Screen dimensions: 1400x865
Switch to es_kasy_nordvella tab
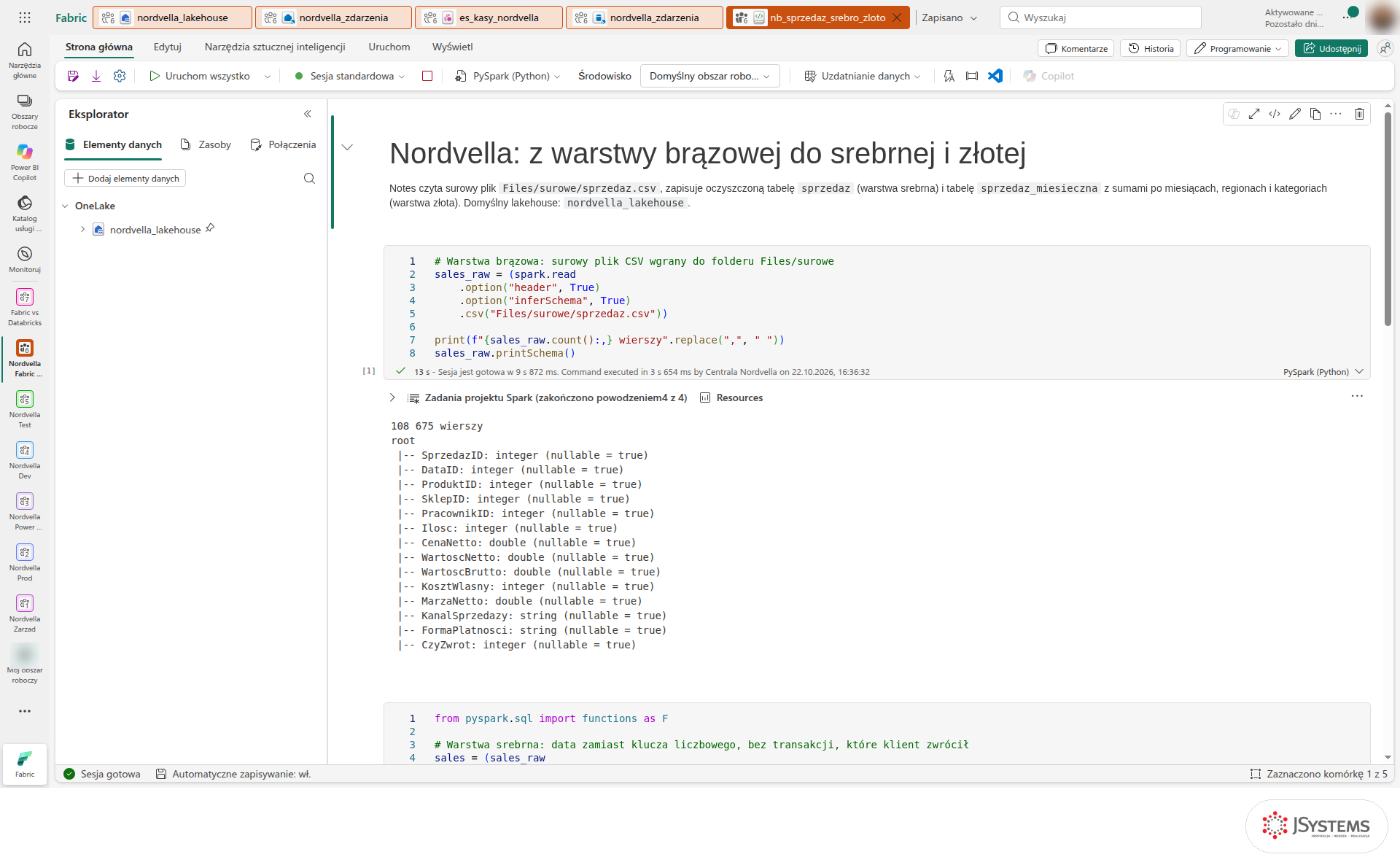[x=489, y=18]
